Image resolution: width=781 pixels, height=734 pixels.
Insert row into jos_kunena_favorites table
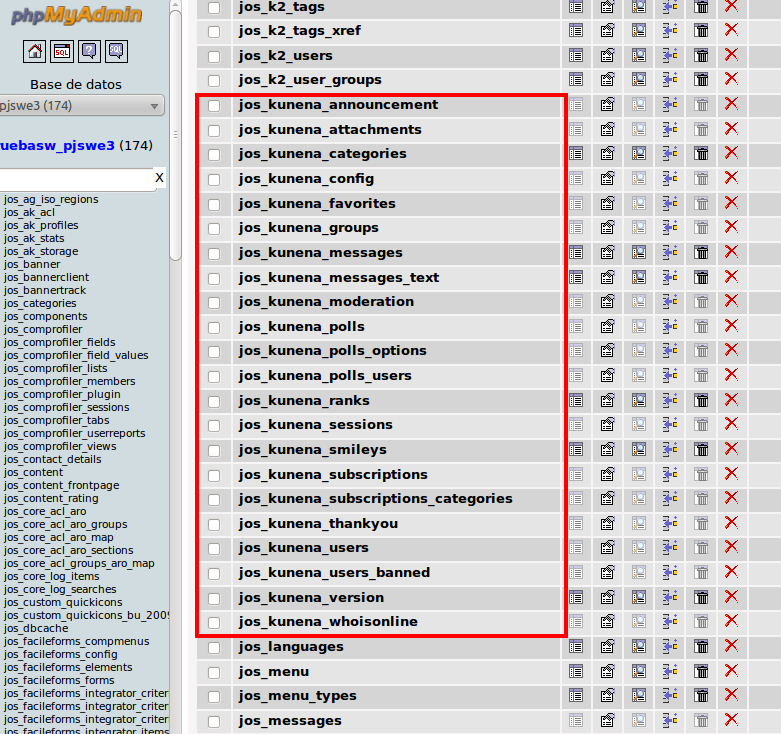(670, 203)
